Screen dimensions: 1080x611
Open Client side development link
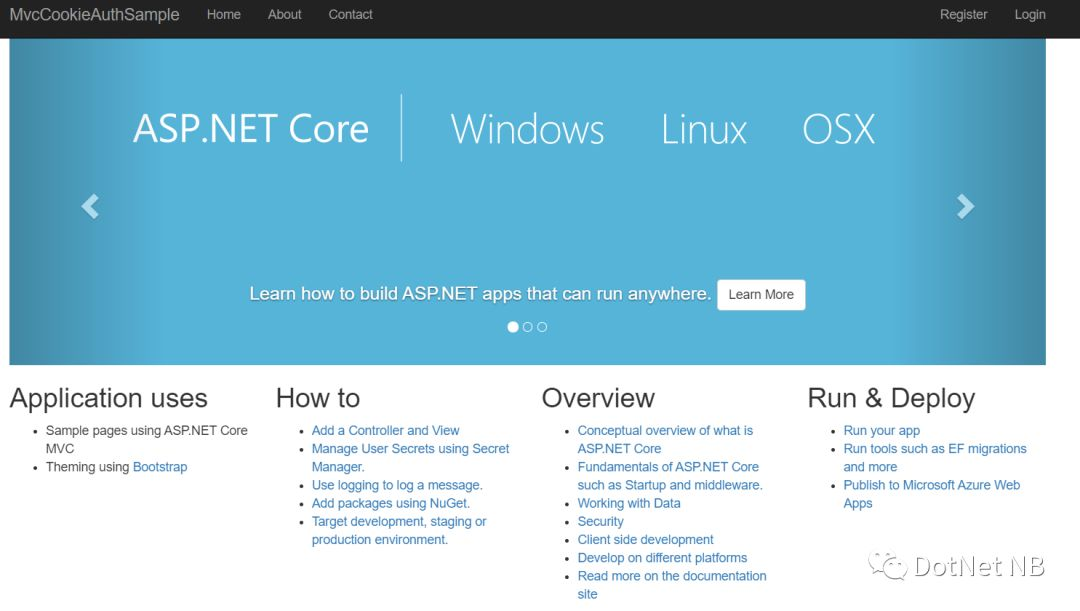coord(645,539)
